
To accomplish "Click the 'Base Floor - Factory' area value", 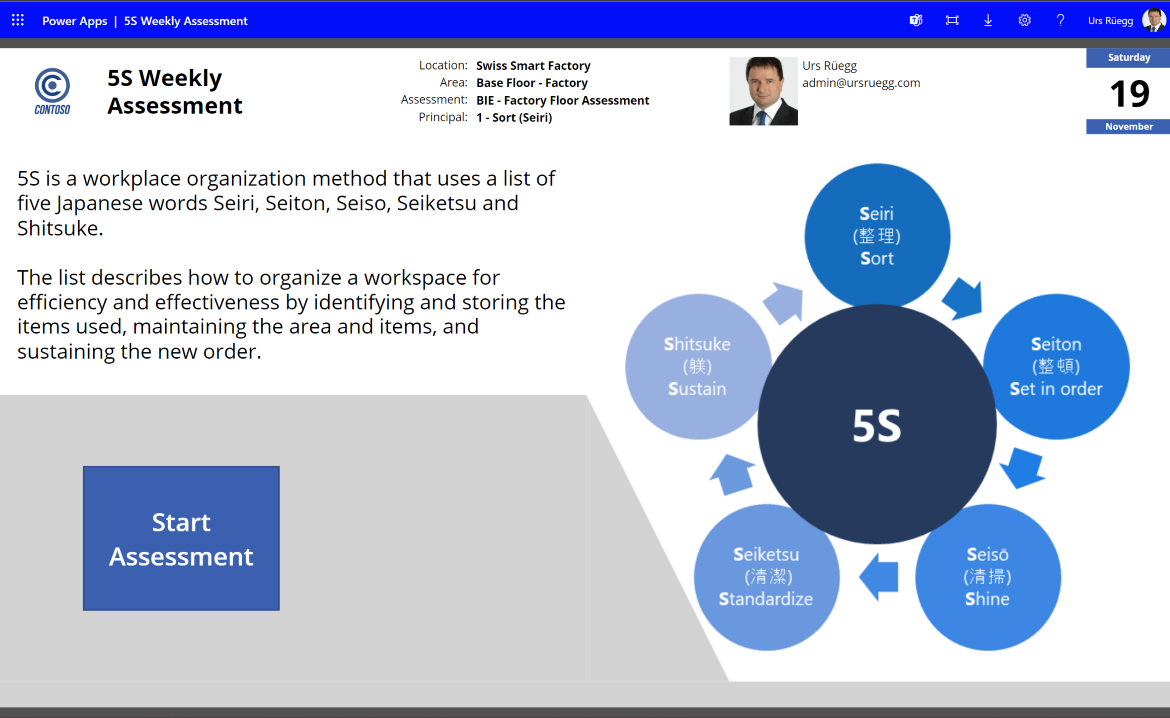I will [531, 83].
